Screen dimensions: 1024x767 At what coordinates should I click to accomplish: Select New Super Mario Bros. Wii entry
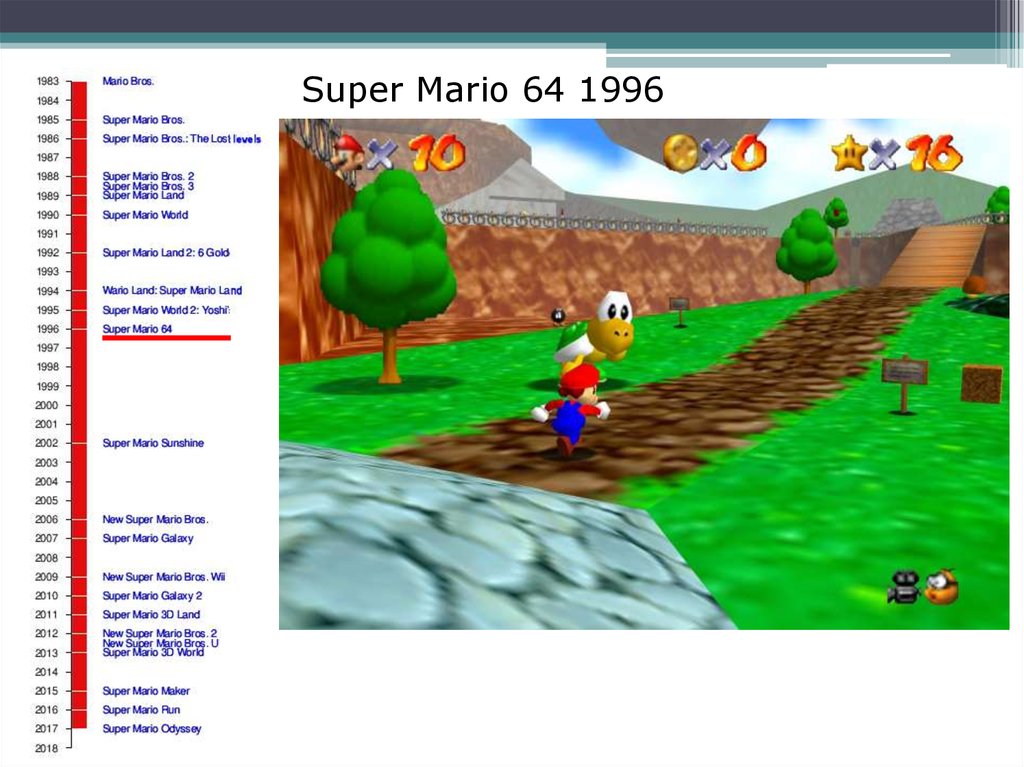tap(164, 577)
